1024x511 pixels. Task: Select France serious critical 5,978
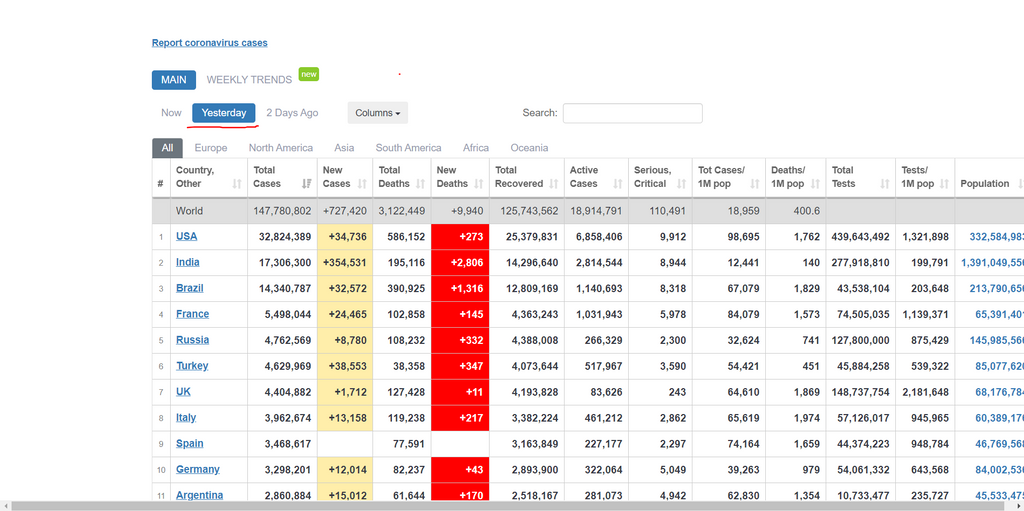click(673, 314)
